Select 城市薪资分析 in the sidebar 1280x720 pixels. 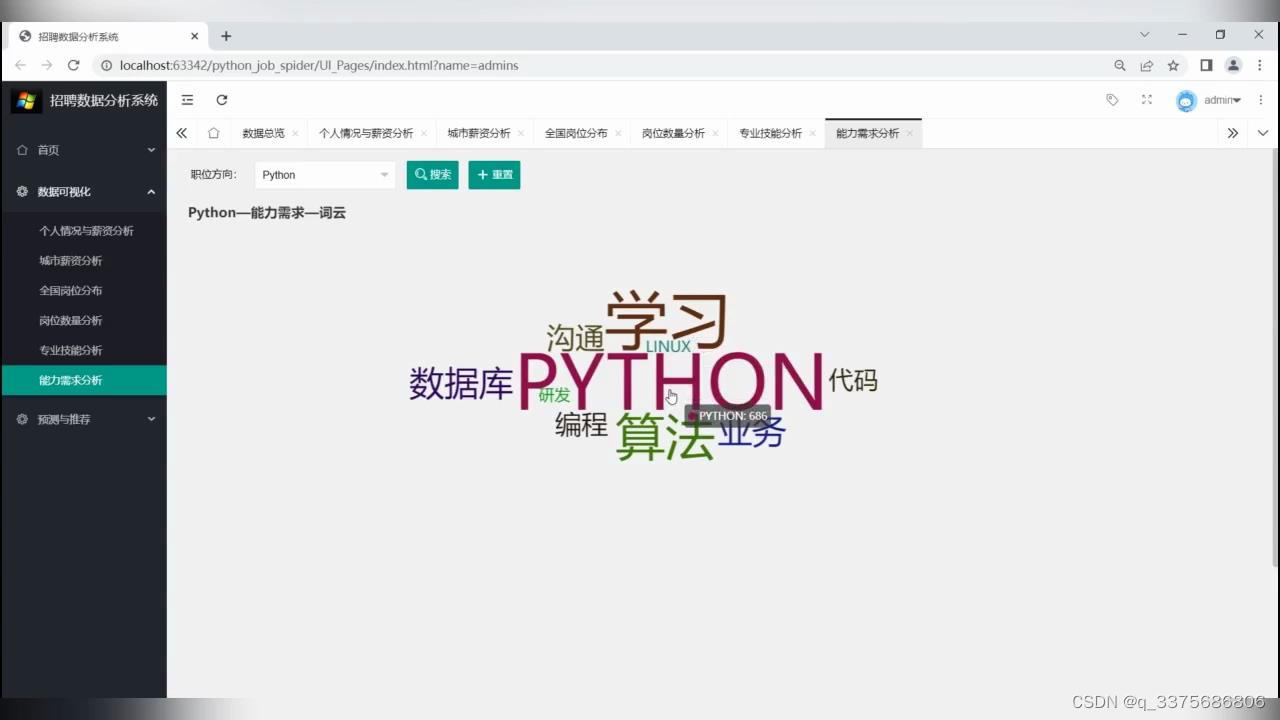(70, 260)
